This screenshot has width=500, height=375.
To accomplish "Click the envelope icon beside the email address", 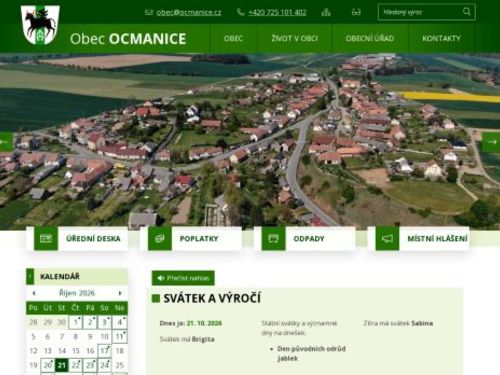I will [149, 12].
